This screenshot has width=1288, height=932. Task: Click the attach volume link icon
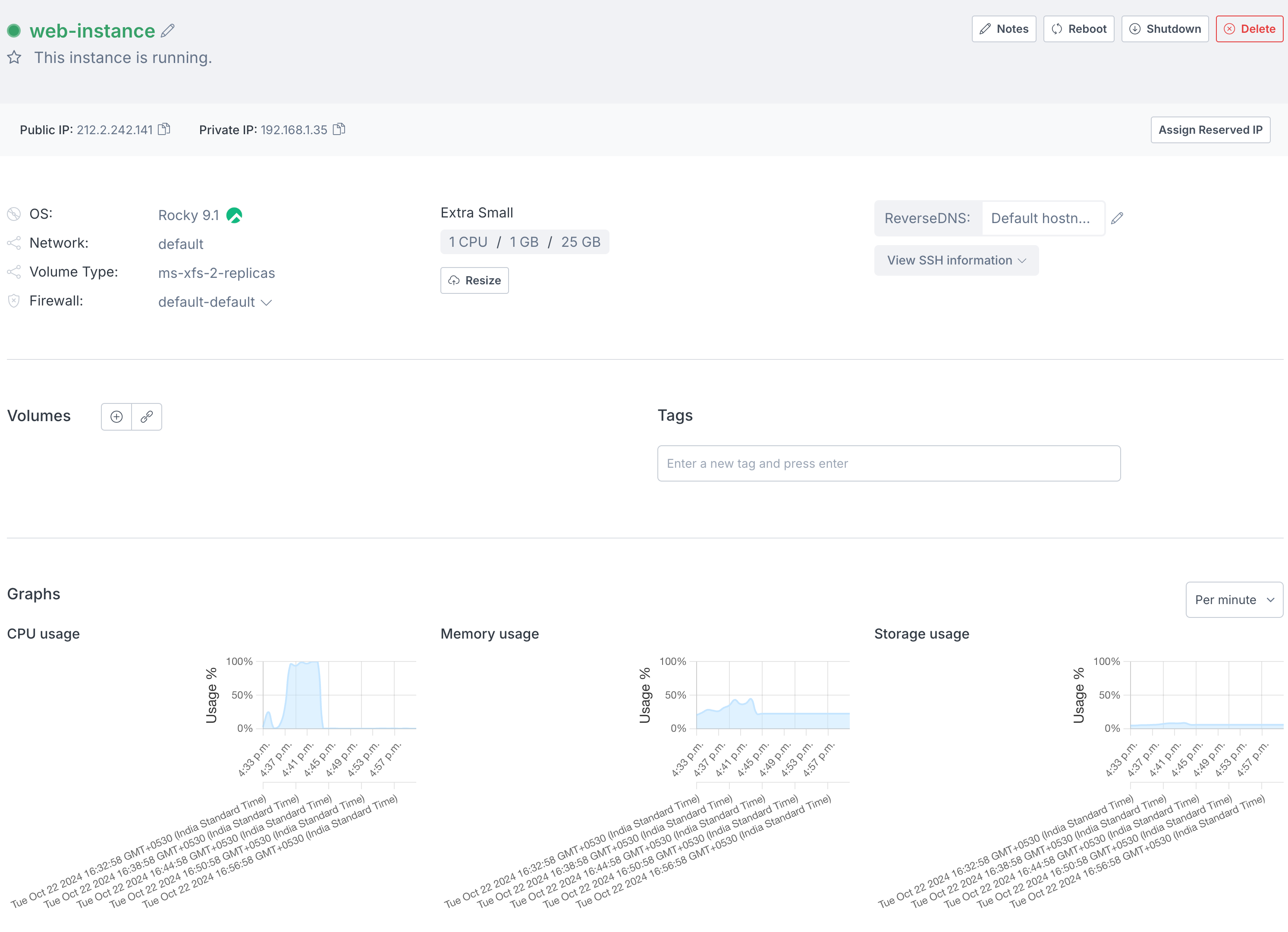tap(147, 417)
